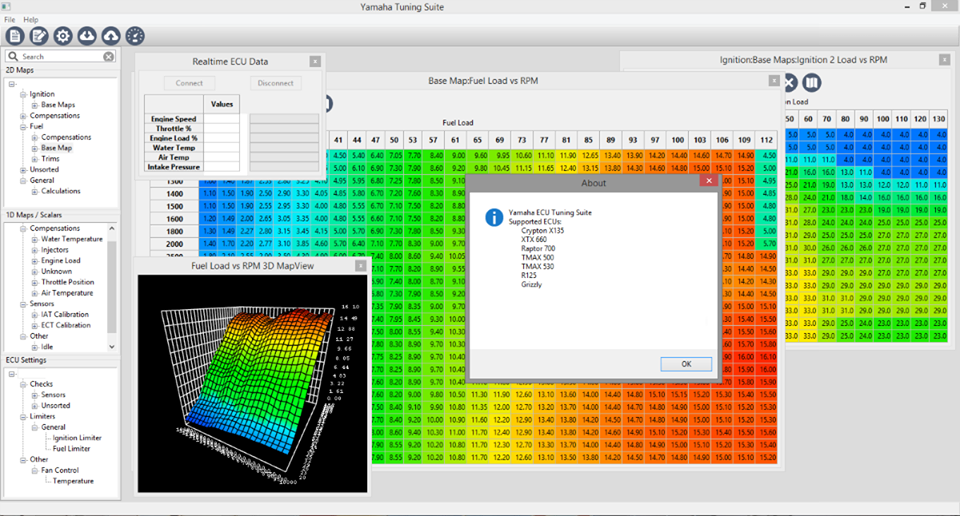This screenshot has height=516, width=960.
Task: Click the TMAX 500 entry in About
Action: tap(538, 258)
